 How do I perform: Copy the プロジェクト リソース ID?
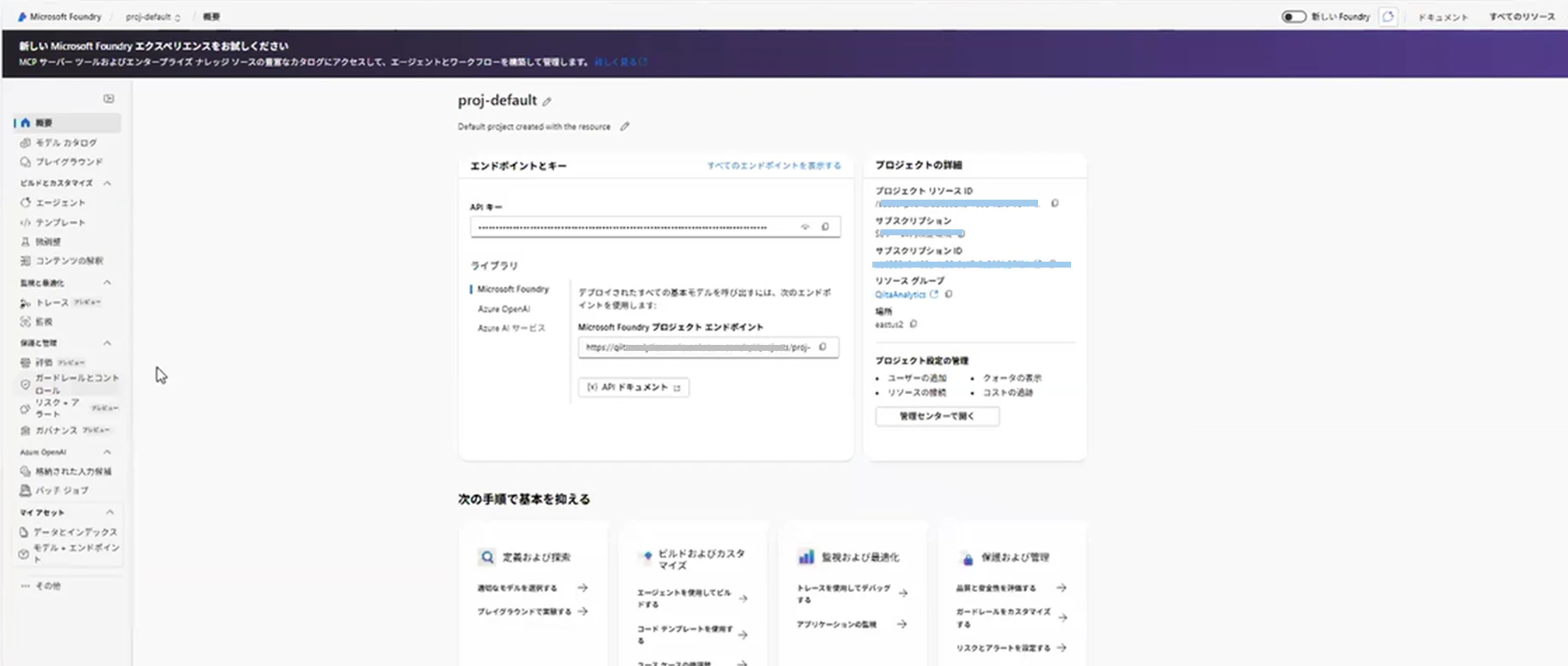pyautogui.click(x=1055, y=204)
